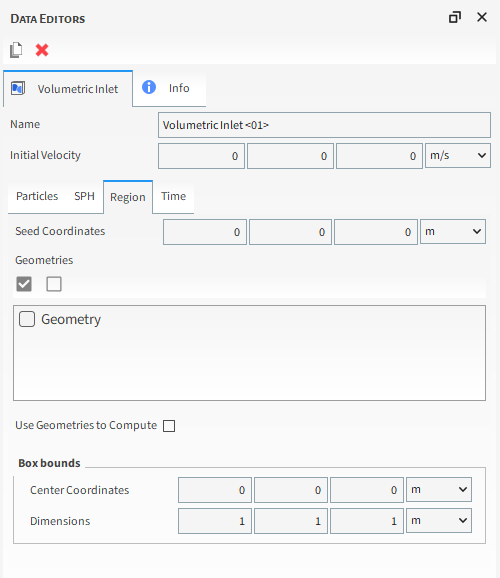Click the Volumetric Inlet tab icon
This screenshot has width=500, height=578.
18,88
